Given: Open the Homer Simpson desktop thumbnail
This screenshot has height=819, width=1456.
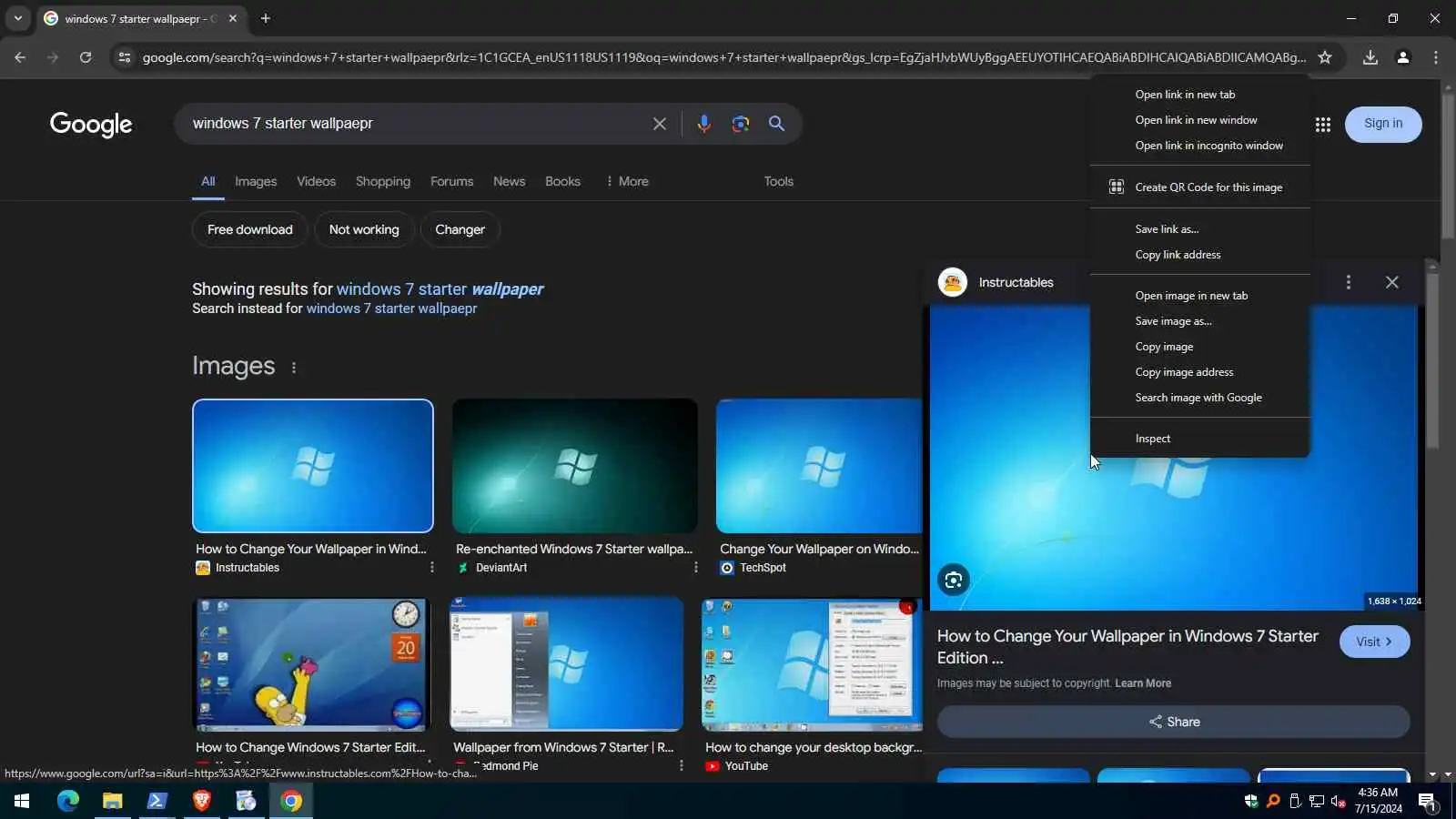Looking at the screenshot, I should (312, 664).
